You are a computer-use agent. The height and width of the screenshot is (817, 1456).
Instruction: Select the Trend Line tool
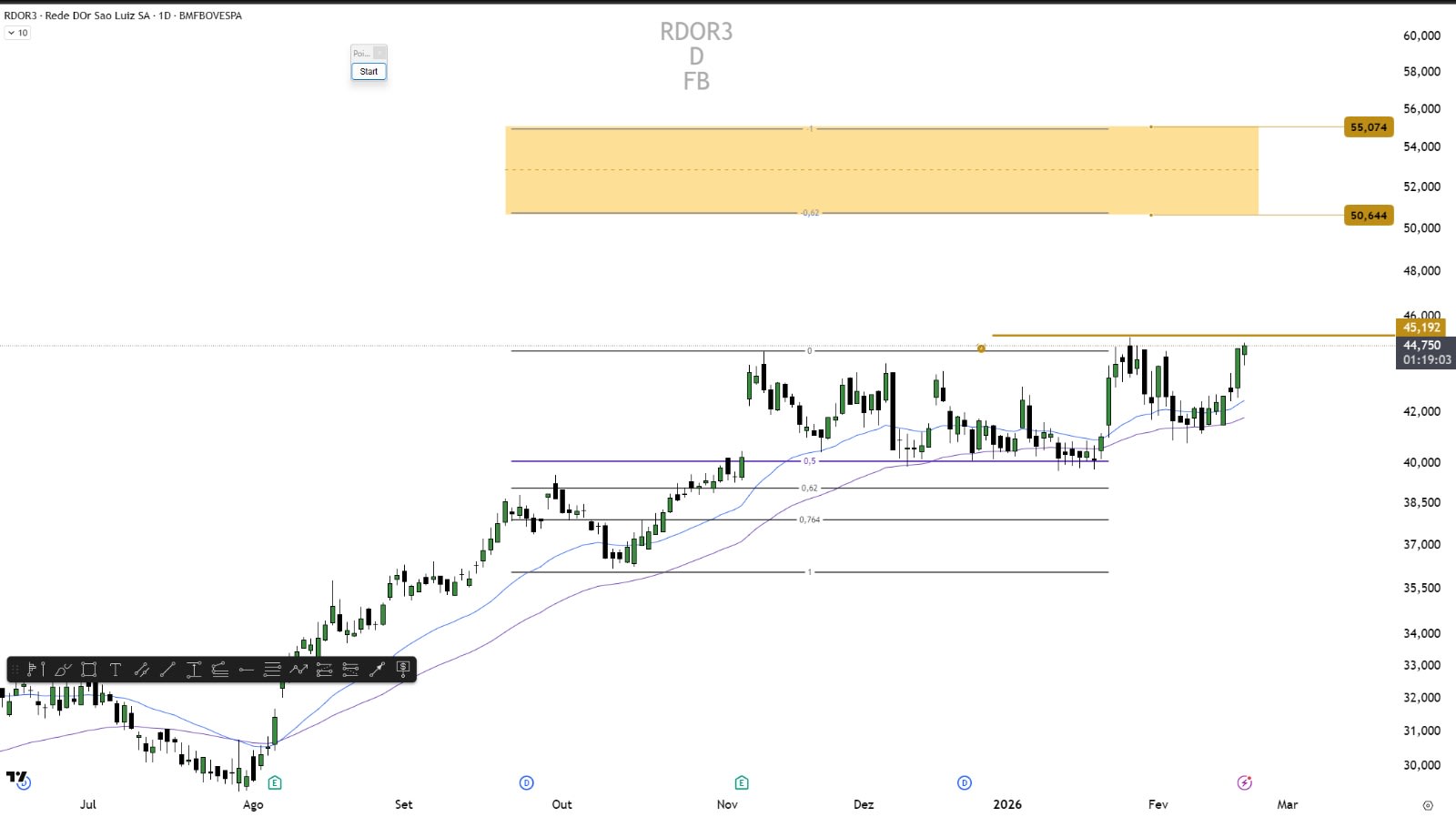[167, 670]
